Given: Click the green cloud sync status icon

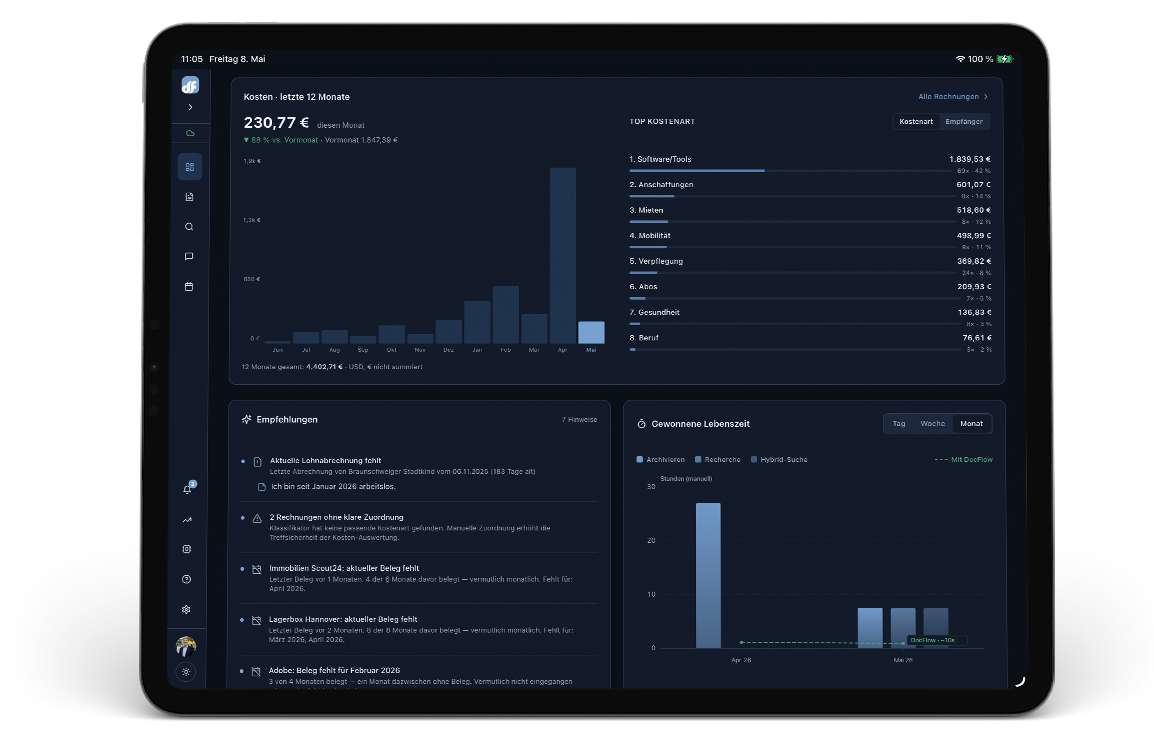Looking at the screenshot, I should (x=190, y=133).
